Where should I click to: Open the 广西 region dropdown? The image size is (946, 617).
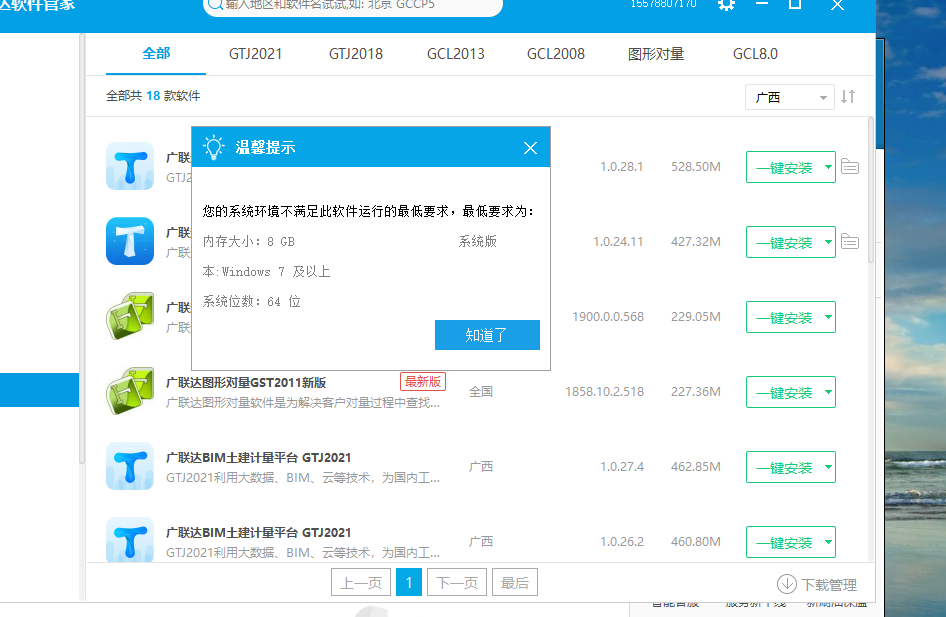click(790, 97)
